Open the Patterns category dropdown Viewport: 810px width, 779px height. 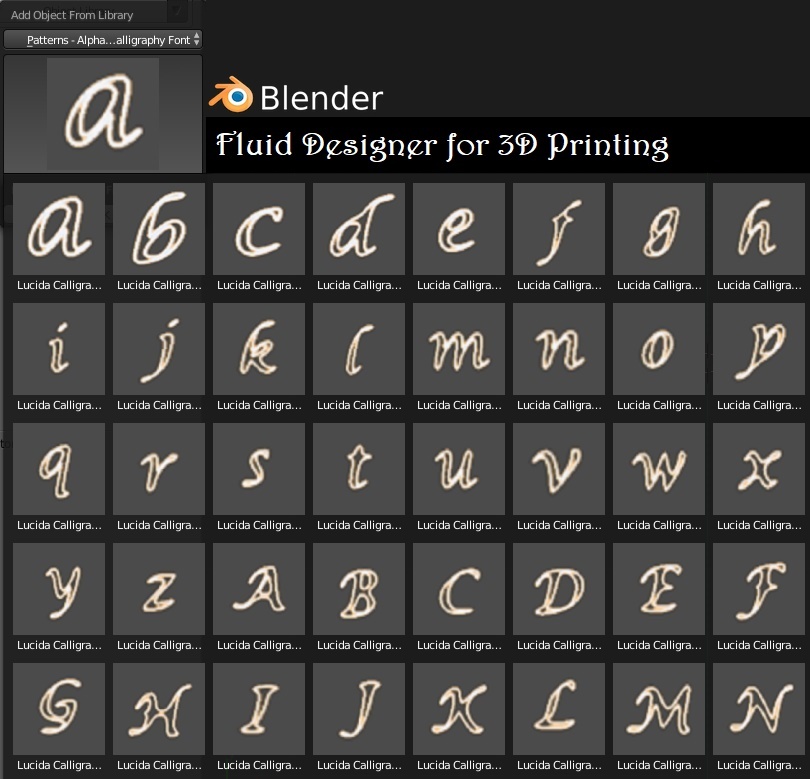click(102, 40)
